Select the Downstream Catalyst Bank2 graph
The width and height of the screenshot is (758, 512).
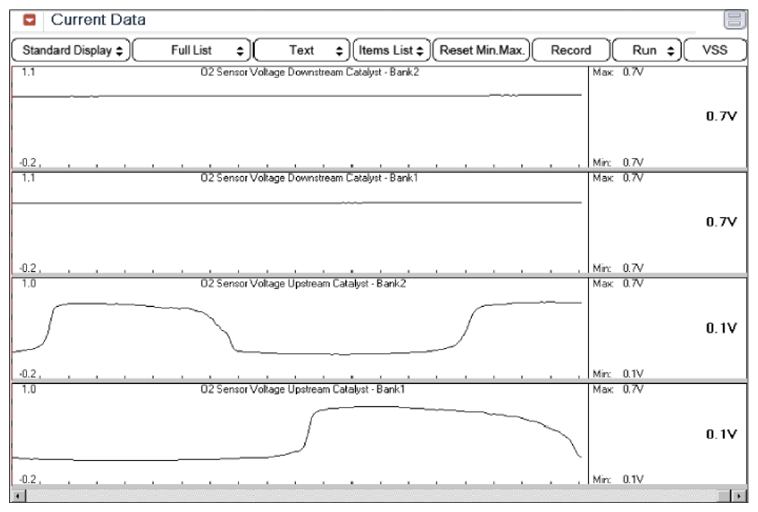coord(300,118)
